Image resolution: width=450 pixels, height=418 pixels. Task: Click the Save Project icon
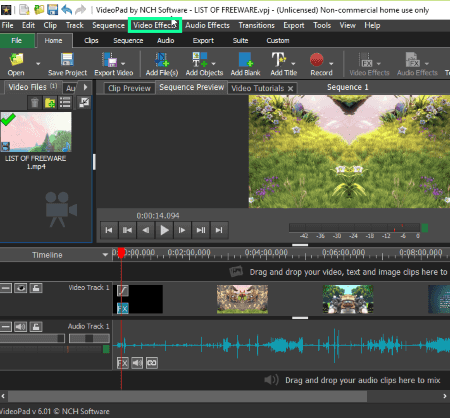pos(67,60)
